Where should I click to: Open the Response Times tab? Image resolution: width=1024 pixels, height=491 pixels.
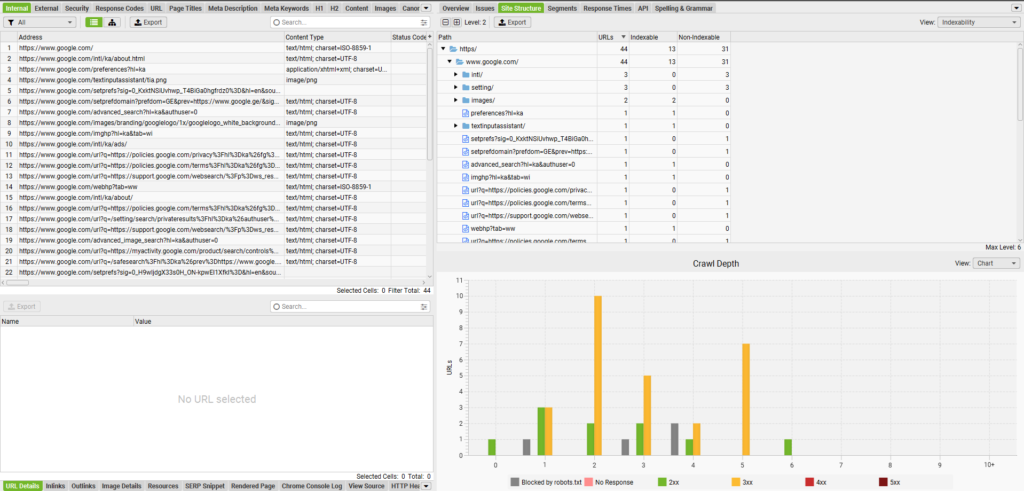click(x=607, y=8)
